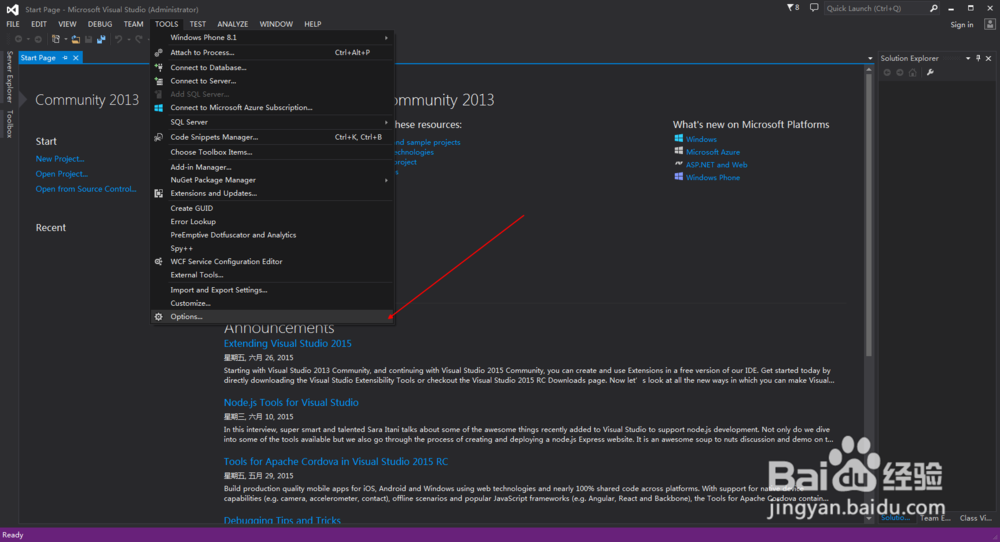
Task: Close the Start Page tab
Action: click(x=76, y=58)
